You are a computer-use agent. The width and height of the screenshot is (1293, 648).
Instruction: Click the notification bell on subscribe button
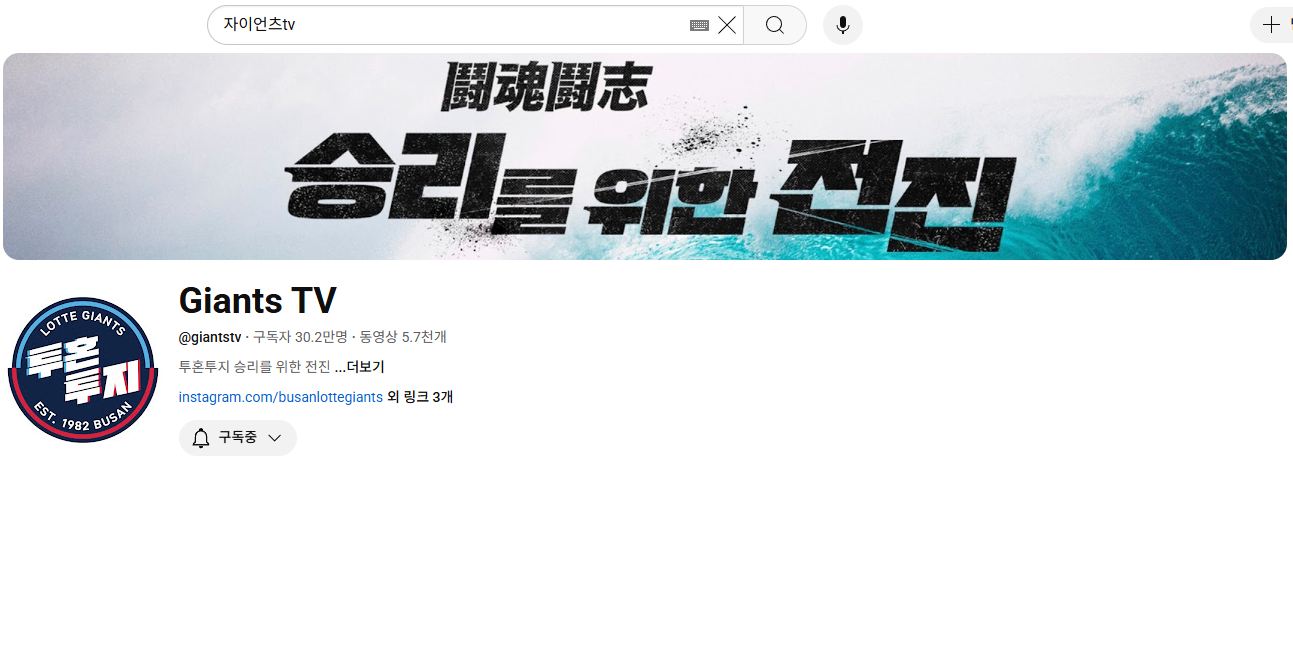(x=201, y=438)
